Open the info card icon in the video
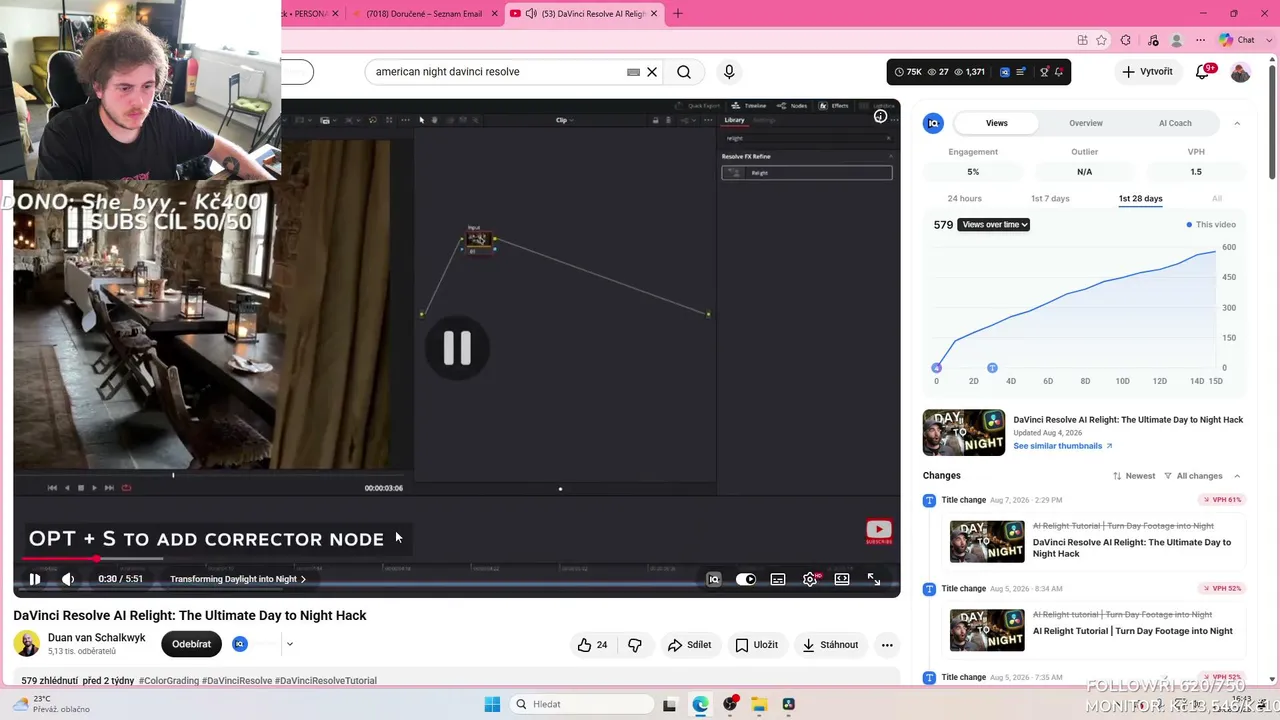This screenshot has height=720, width=1280. (x=880, y=116)
